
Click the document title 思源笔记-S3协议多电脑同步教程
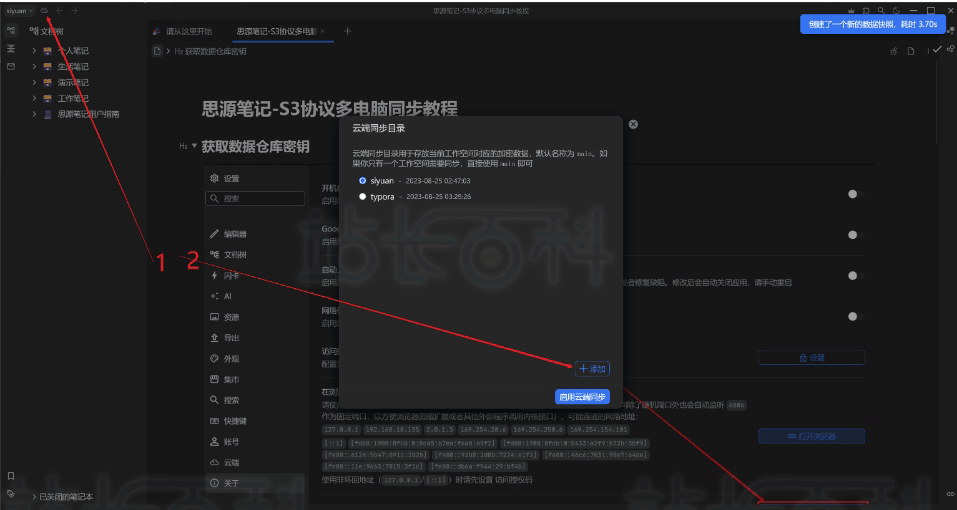tap(330, 109)
